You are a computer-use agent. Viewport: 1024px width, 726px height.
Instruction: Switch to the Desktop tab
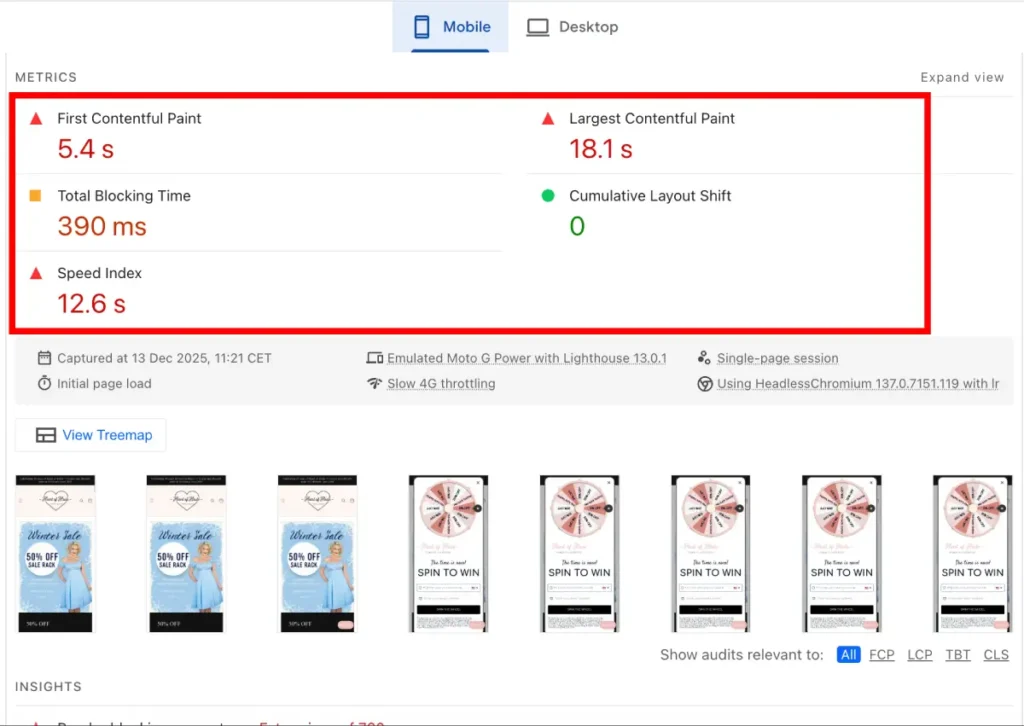pos(573,27)
